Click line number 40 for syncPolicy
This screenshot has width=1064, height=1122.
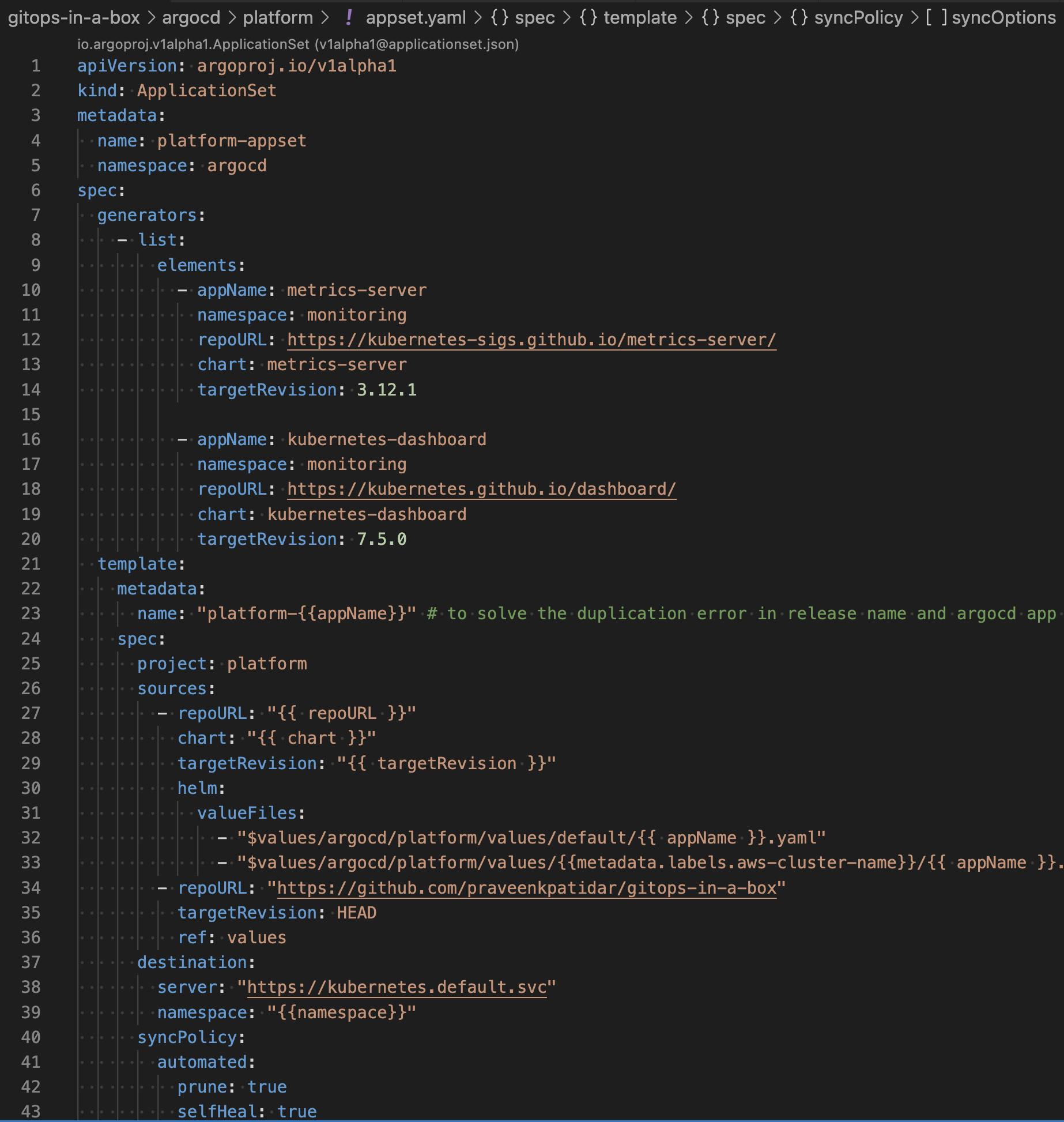(x=31, y=1037)
